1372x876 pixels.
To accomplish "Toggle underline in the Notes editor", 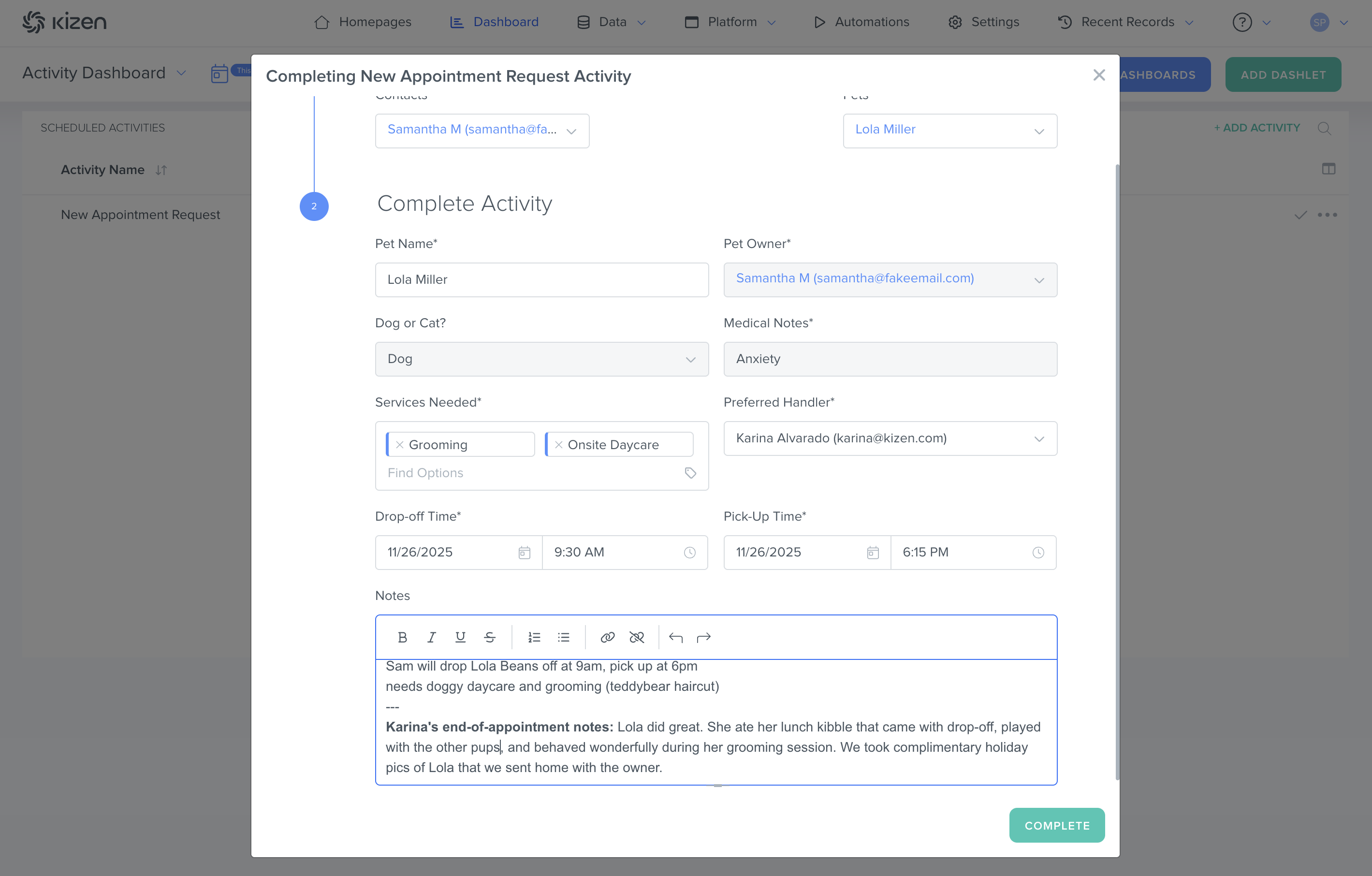I will pyautogui.click(x=460, y=637).
